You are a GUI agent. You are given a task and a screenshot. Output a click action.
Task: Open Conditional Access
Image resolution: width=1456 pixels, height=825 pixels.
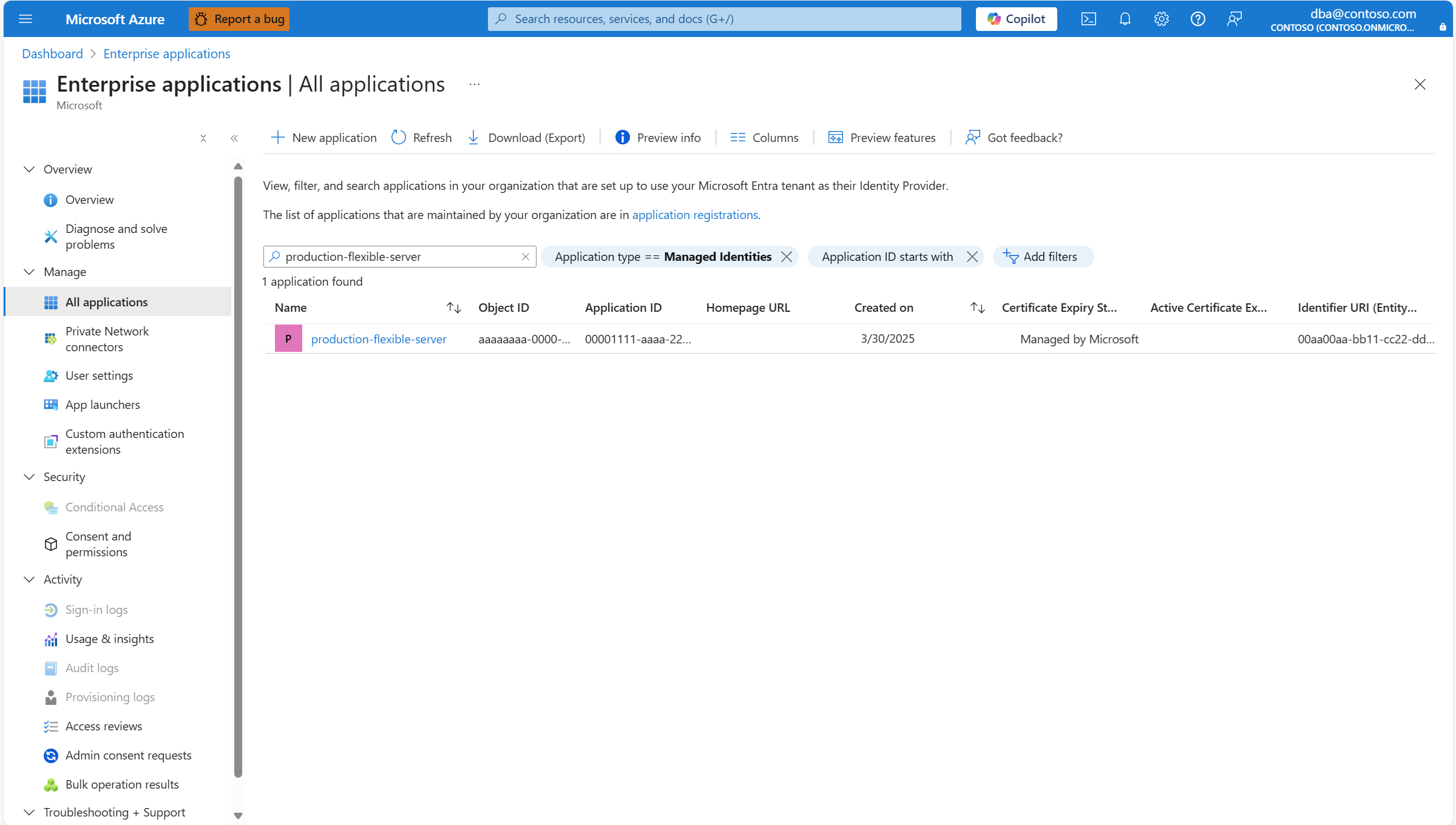coord(114,507)
